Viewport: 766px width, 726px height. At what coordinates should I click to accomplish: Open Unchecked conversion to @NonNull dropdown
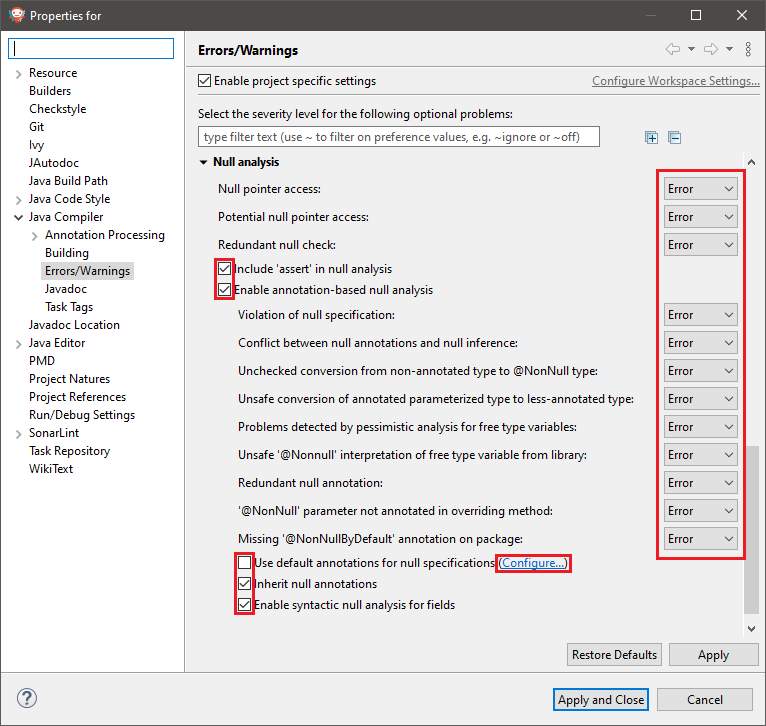tap(701, 371)
